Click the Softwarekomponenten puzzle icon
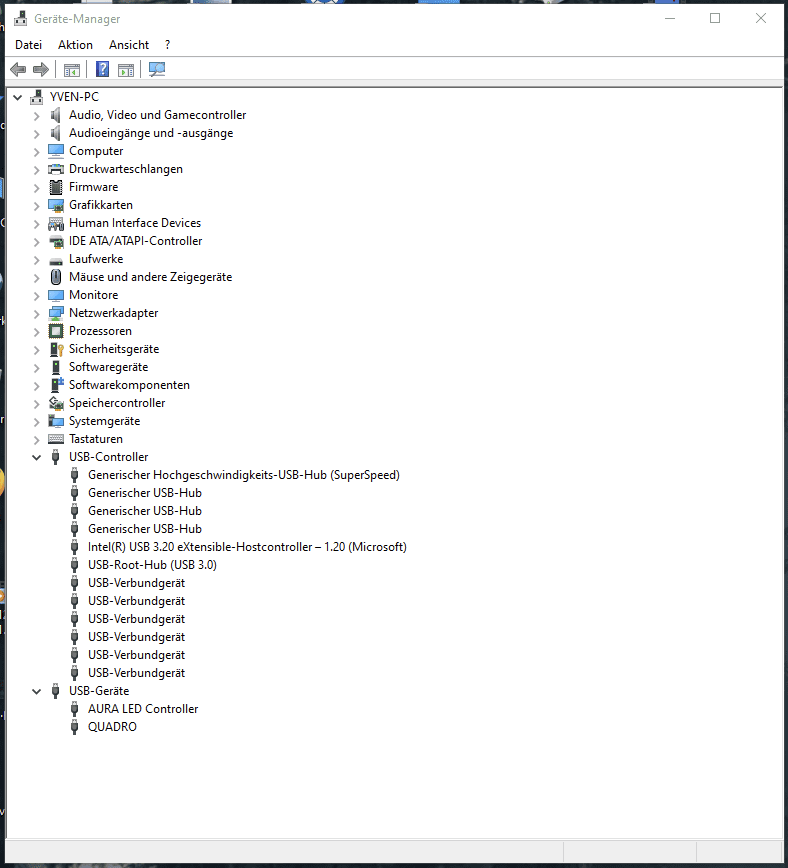The width and height of the screenshot is (788, 868). pos(56,385)
